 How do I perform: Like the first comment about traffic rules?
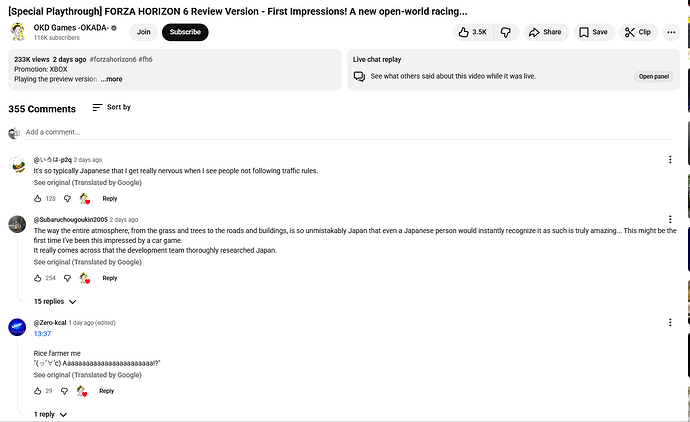tap(38, 199)
